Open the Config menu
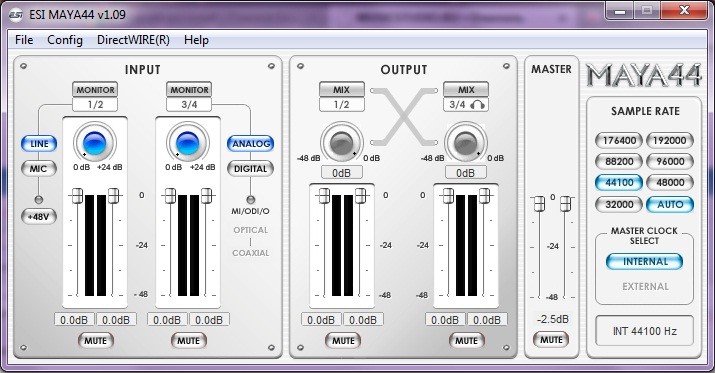 (65, 40)
